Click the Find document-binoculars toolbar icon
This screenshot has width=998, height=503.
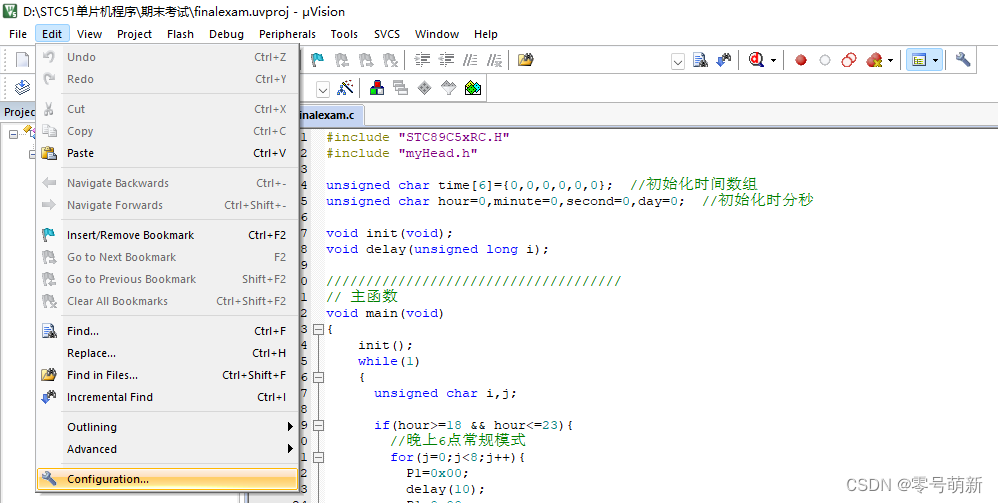pyautogui.click(x=700, y=60)
